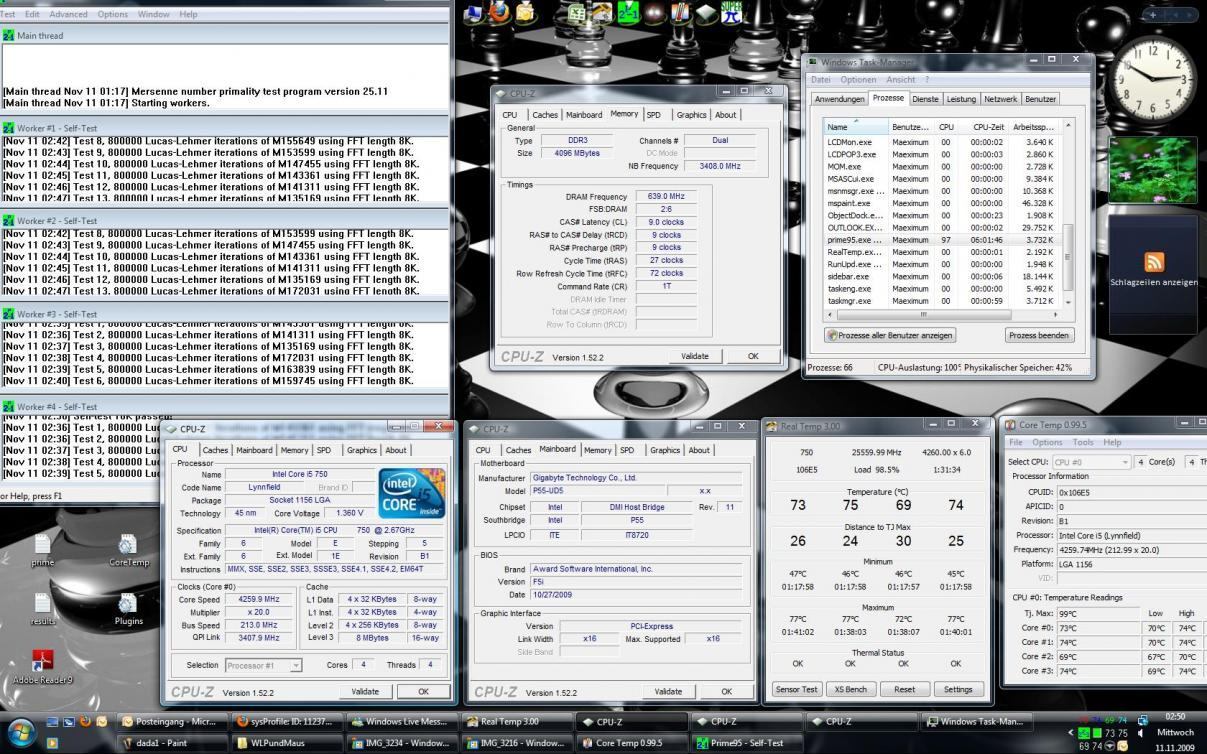Click the 'Main thread' window title in Prime95

(x=40, y=36)
